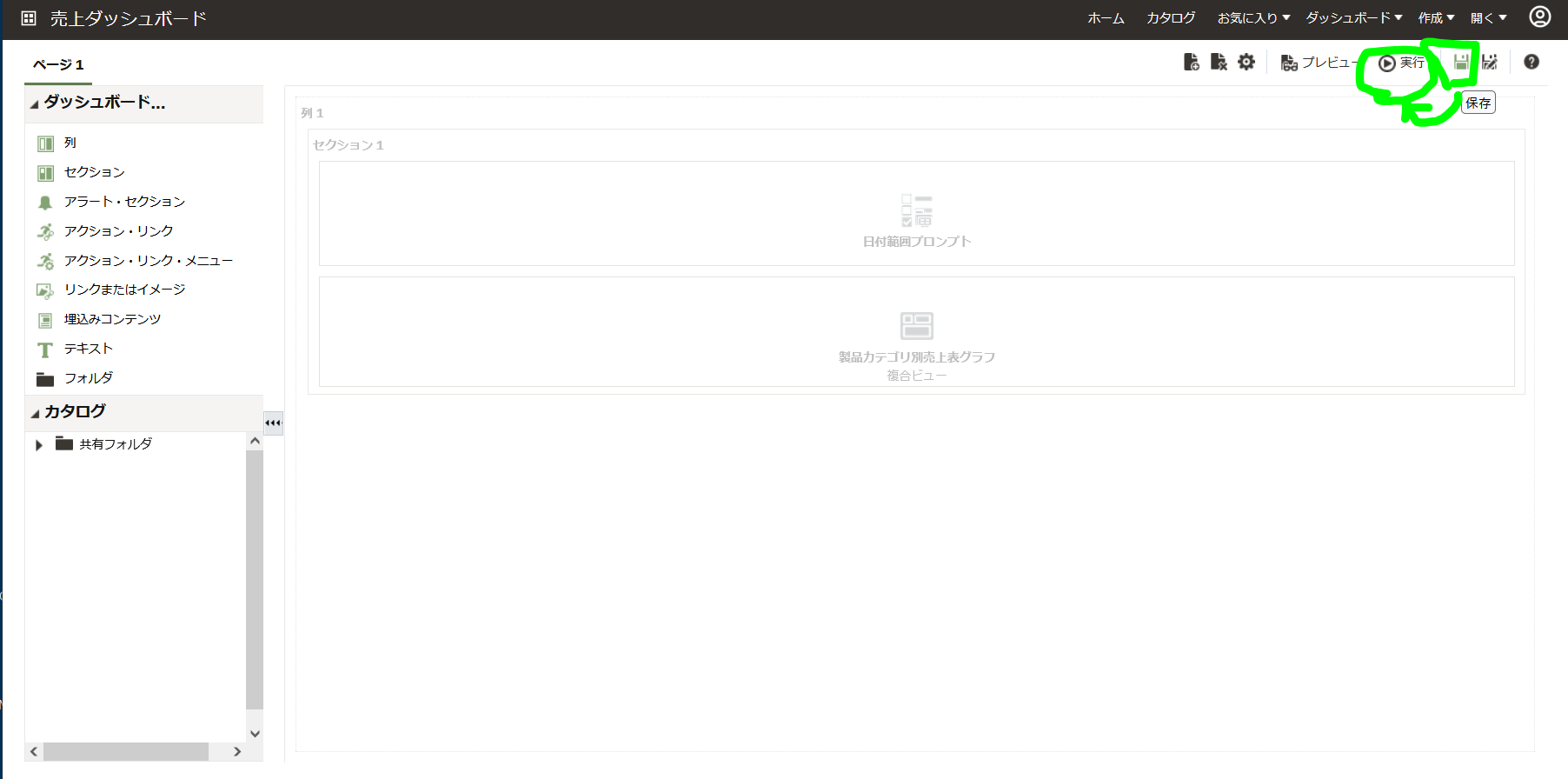This screenshot has width=1568, height=779.
Task: Select the 列 1 column header
Action: [312, 113]
